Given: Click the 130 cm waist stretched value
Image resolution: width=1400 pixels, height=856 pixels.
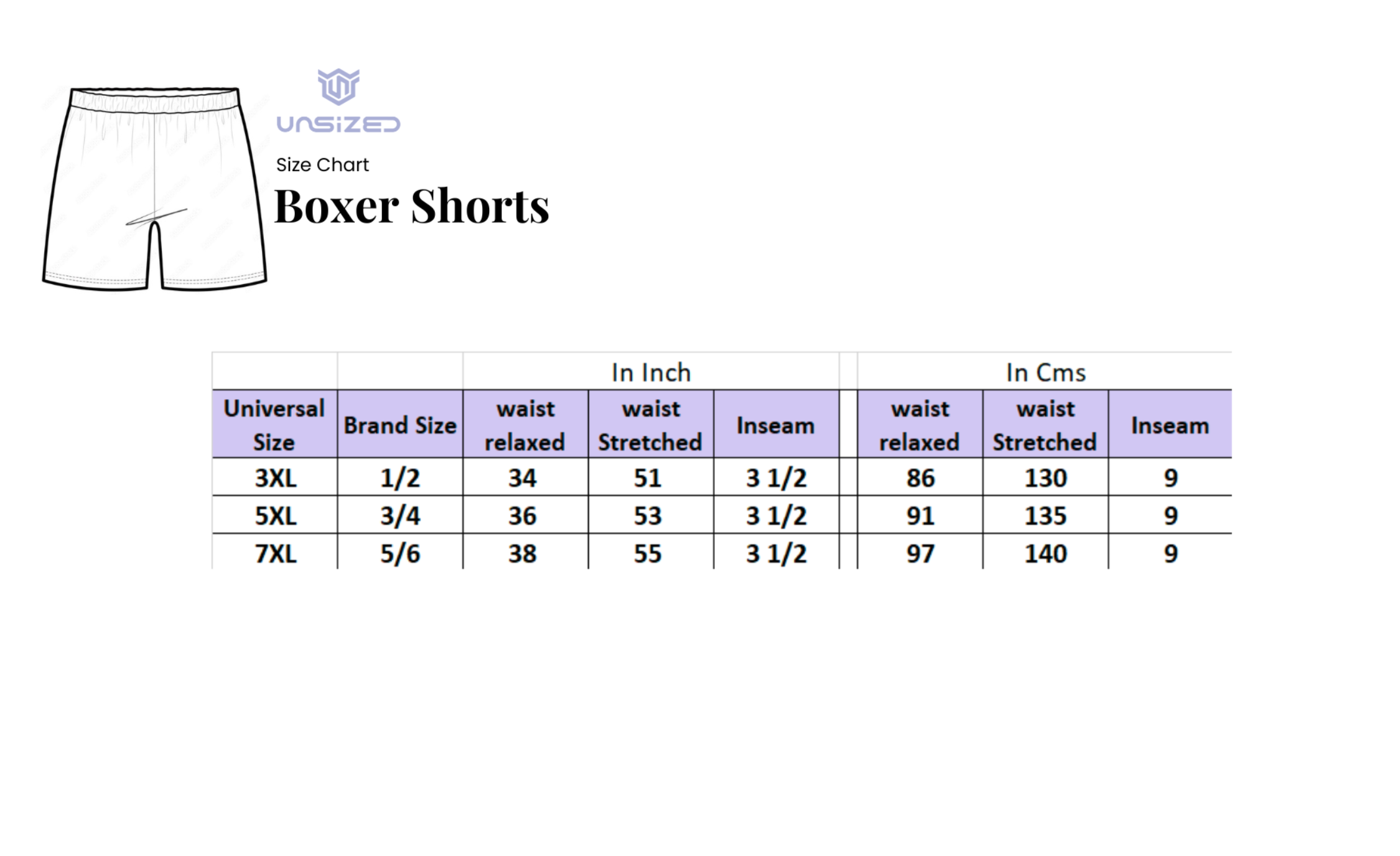Looking at the screenshot, I should pos(1045,478).
